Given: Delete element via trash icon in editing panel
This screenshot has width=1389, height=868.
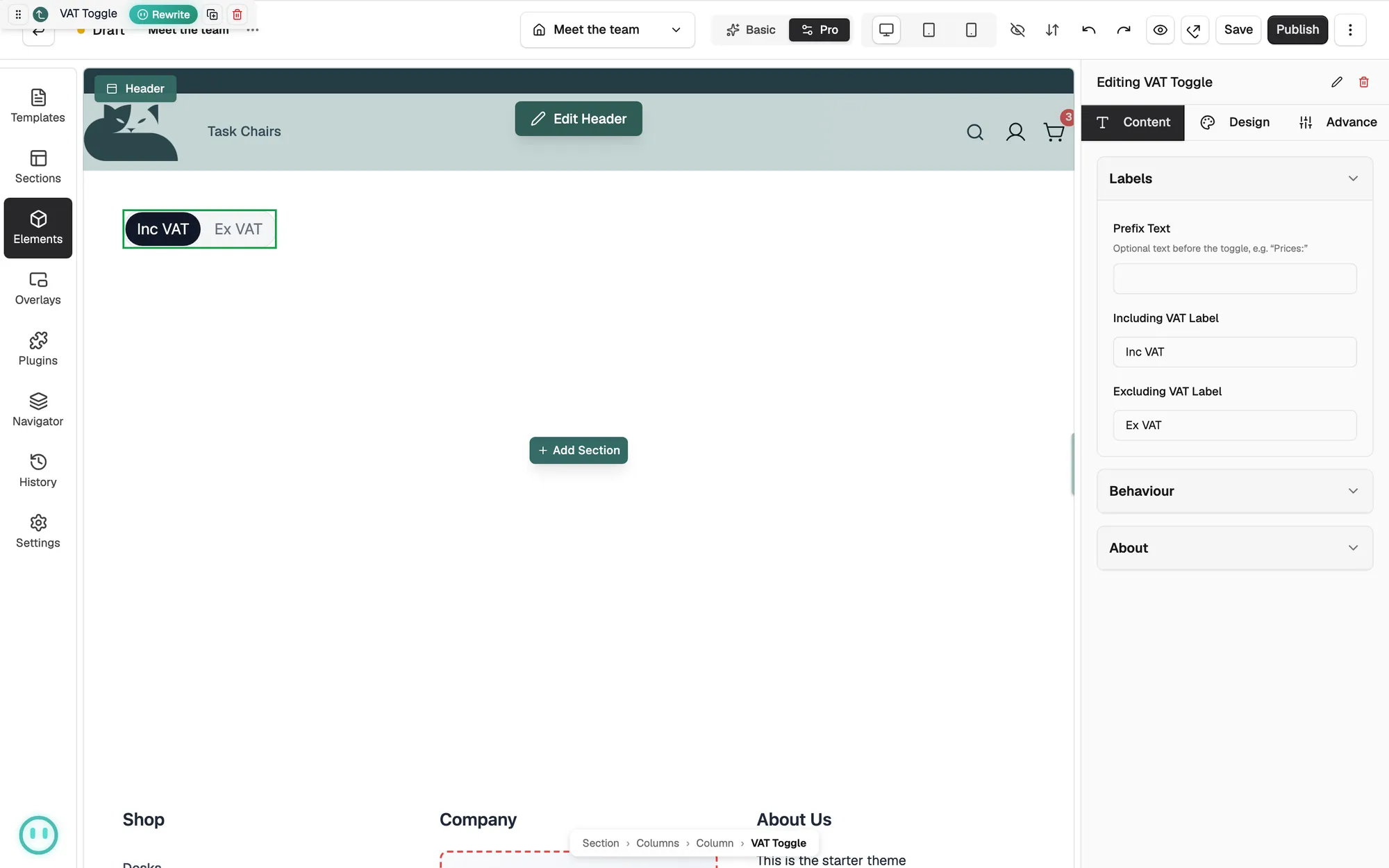Looking at the screenshot, I should 1364,82.
